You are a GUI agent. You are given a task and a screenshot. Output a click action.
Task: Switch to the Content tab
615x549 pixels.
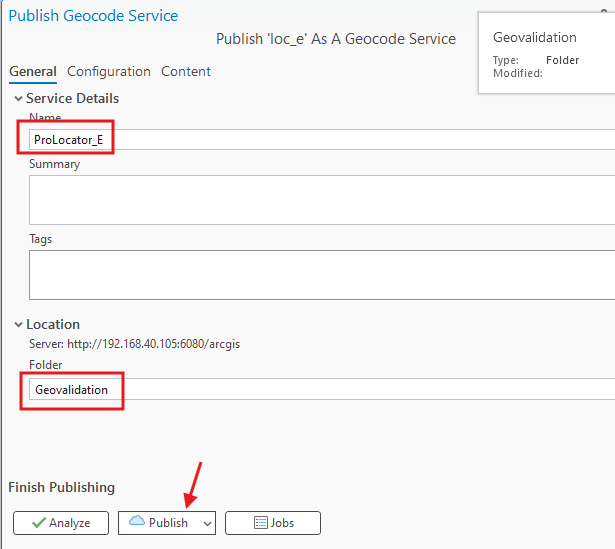[x=186, y=71]
